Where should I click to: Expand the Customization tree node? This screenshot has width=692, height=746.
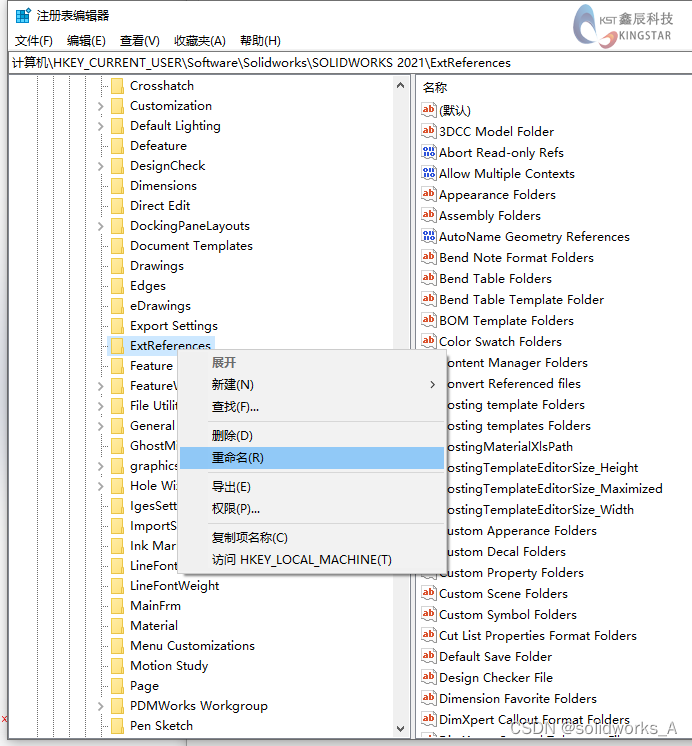coord(100,106)
